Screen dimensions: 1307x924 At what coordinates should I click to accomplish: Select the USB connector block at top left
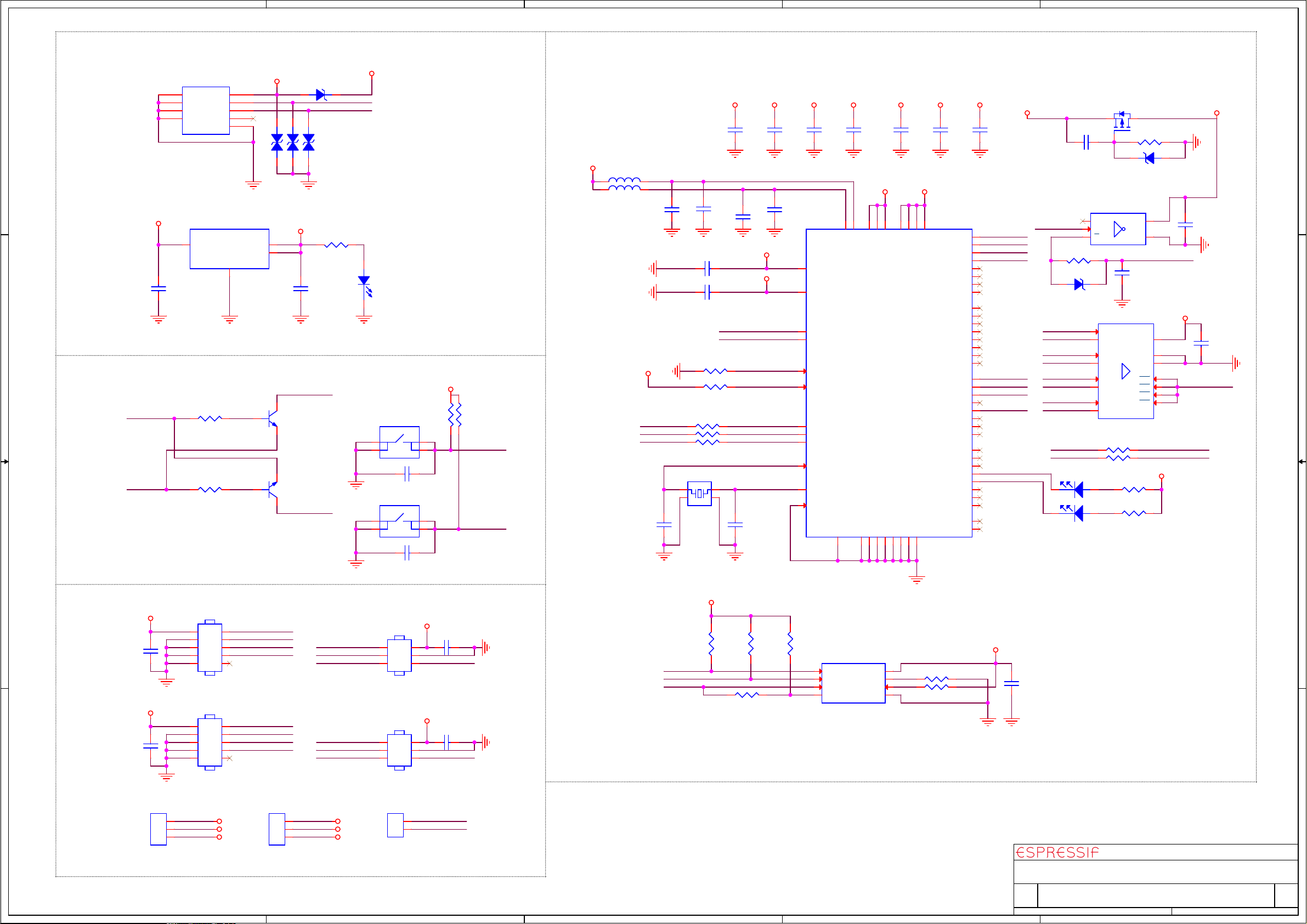pyautogui.click(x=206, y=110)
